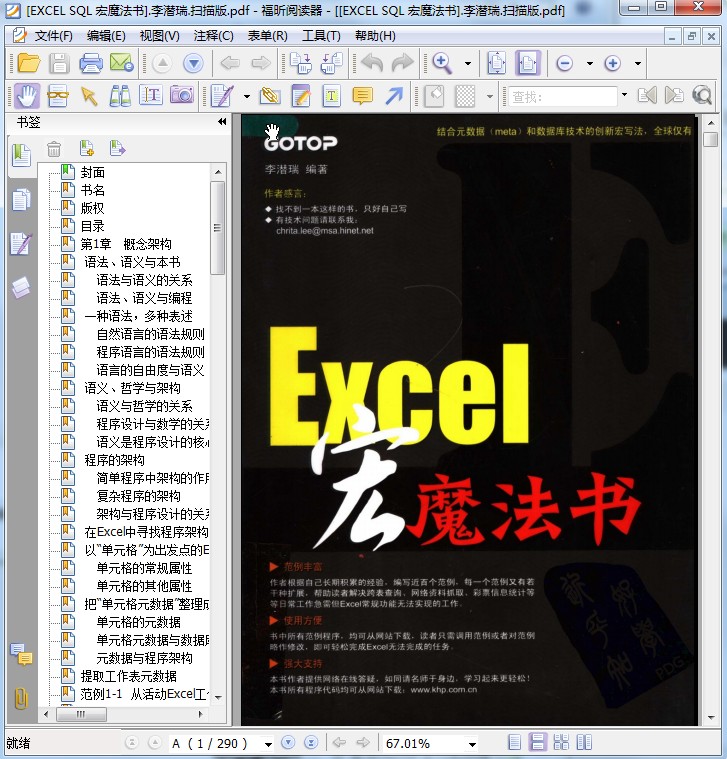Image resolution: width=727 pixels, height=759 pixels.
Task: Toggle continuous facing view mode
Action: tap(584, 742)
